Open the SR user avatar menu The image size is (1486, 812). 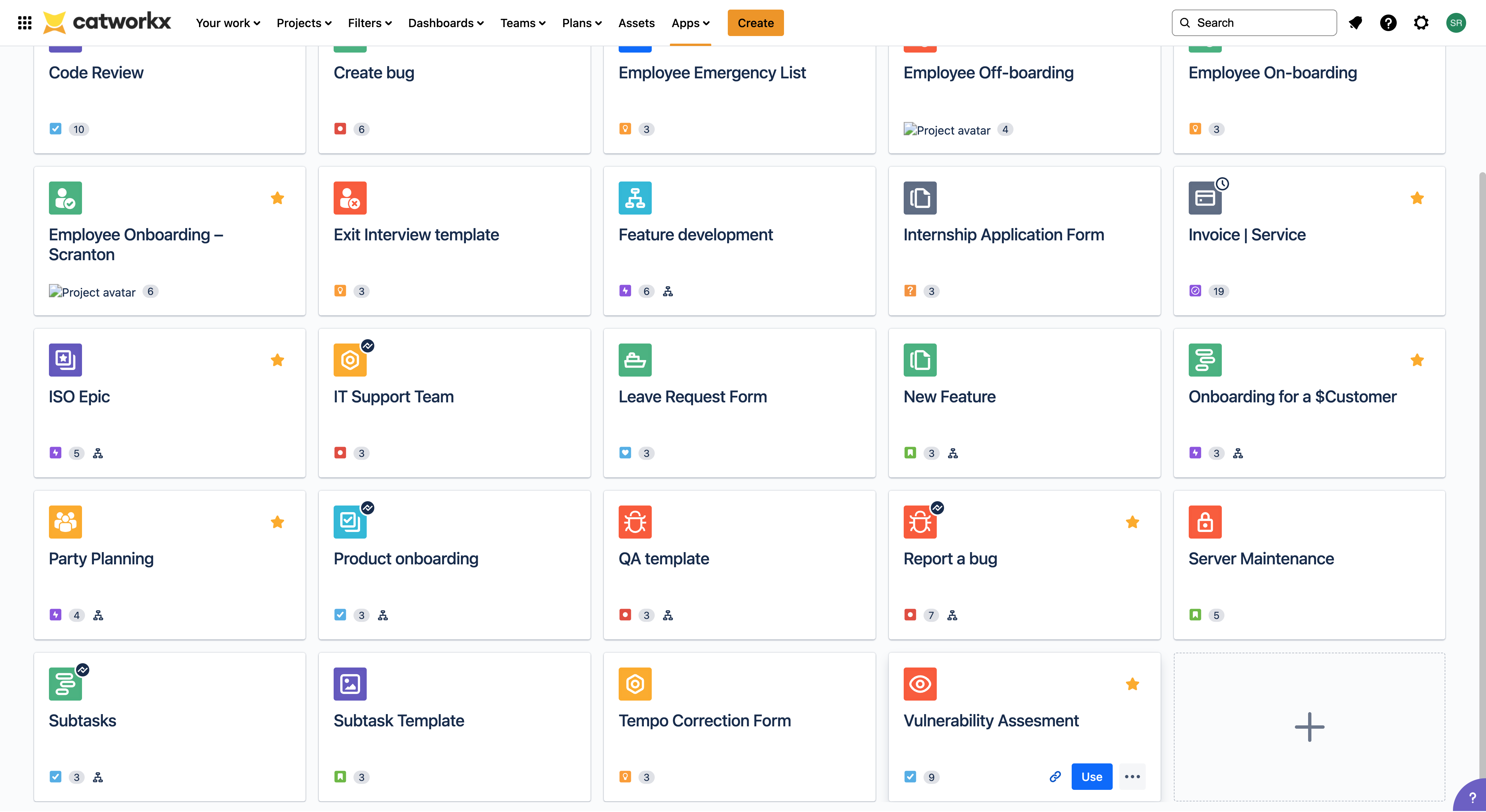pyautogui.click(x=1456, y=23)
